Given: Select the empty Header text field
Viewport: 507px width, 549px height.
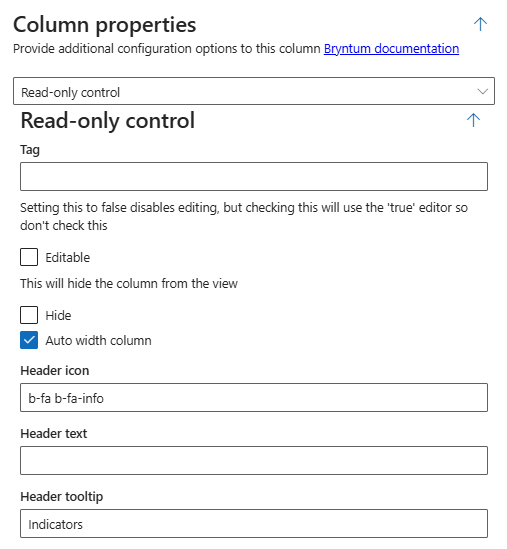Looking at the screenshot, I should 254,460.
